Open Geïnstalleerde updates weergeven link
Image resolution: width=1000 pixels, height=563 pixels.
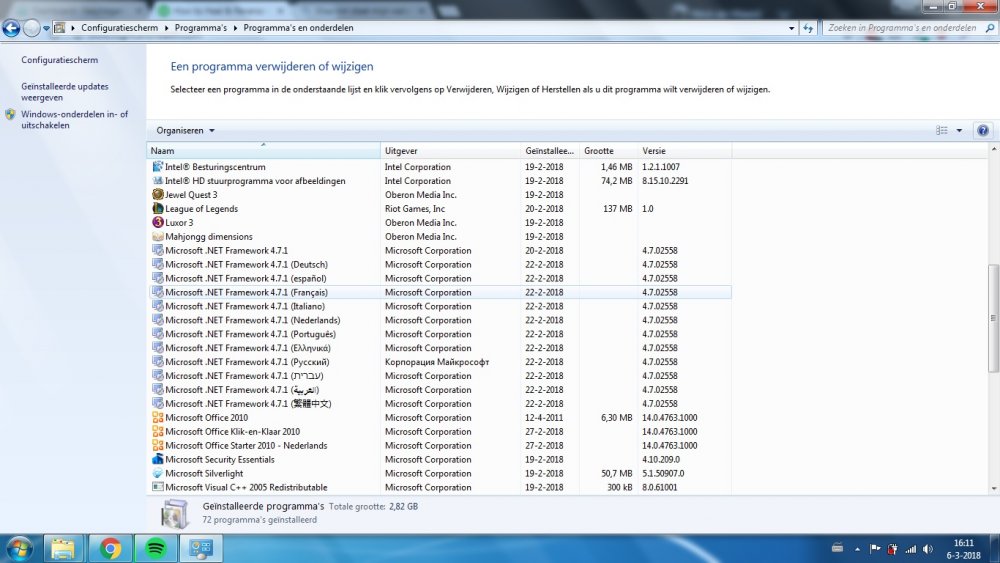pos(65,92)
